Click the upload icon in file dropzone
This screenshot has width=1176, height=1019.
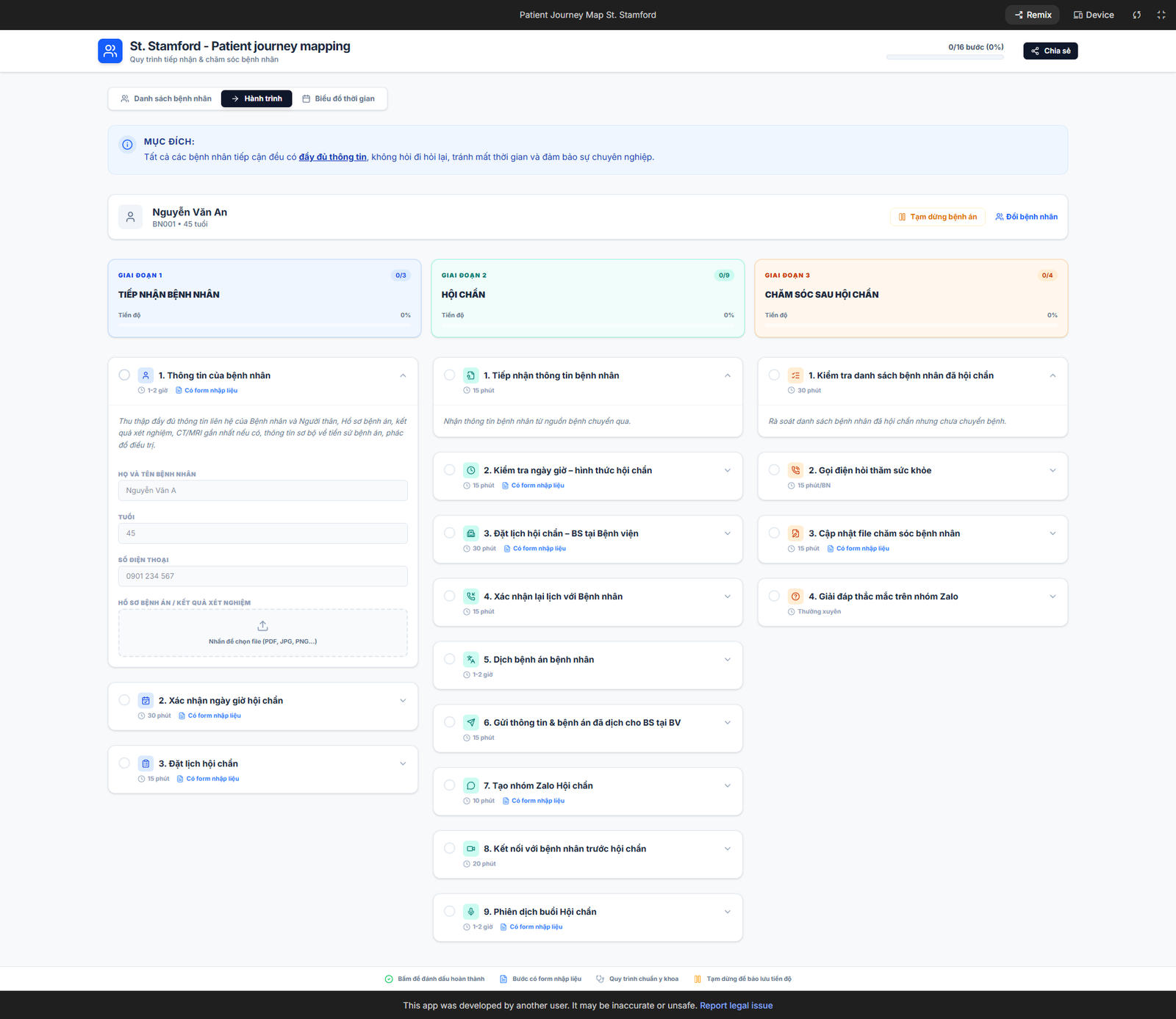tap(262, 626)
